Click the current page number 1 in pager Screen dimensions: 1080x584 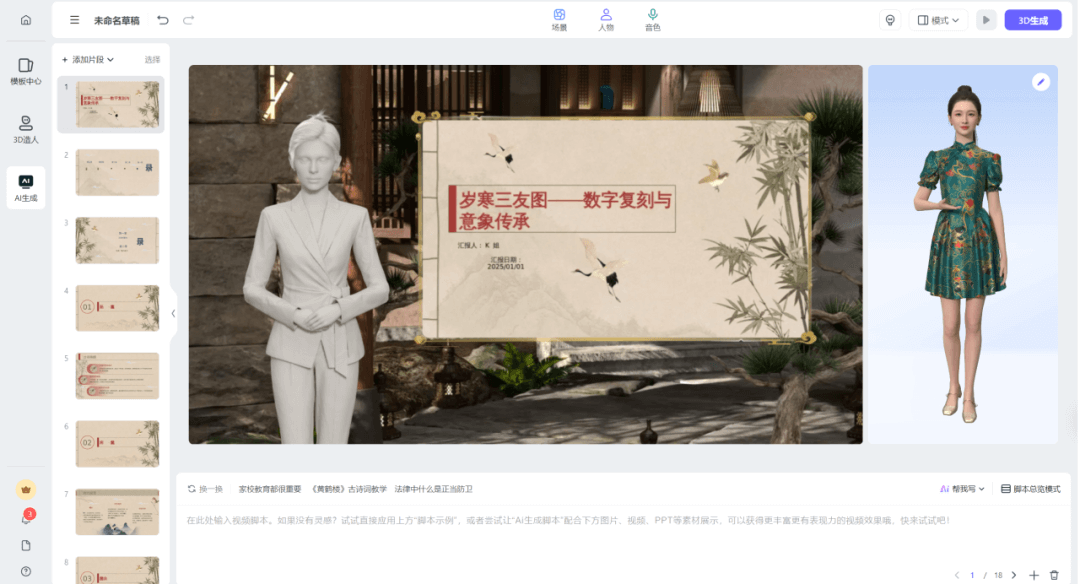click(972, 575)
